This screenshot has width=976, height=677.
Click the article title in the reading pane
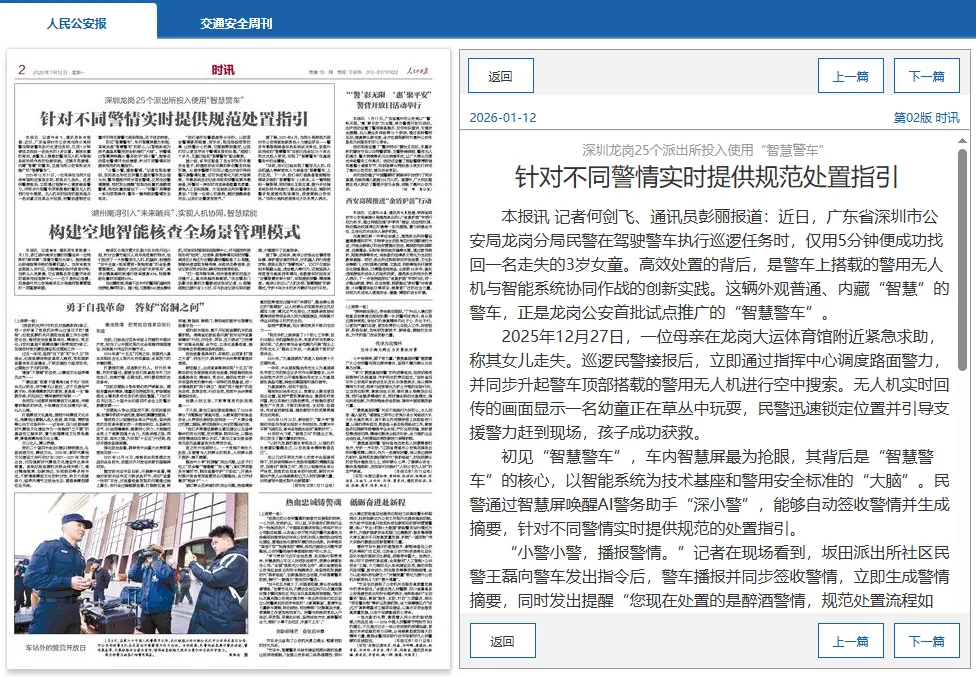707,178
